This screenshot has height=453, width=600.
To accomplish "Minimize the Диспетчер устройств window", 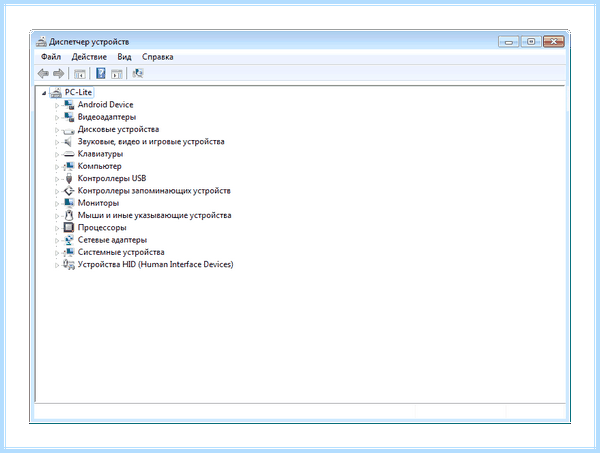I will 509,41.
